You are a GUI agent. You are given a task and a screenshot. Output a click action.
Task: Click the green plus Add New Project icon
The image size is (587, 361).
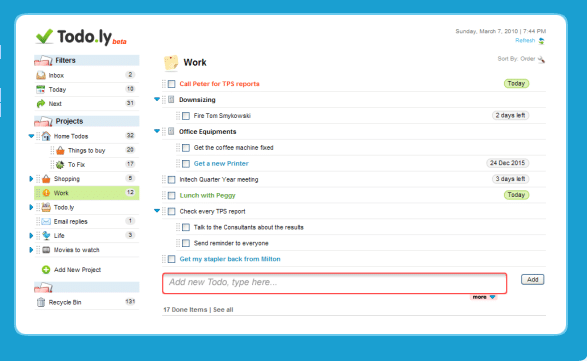coord(46,270)
